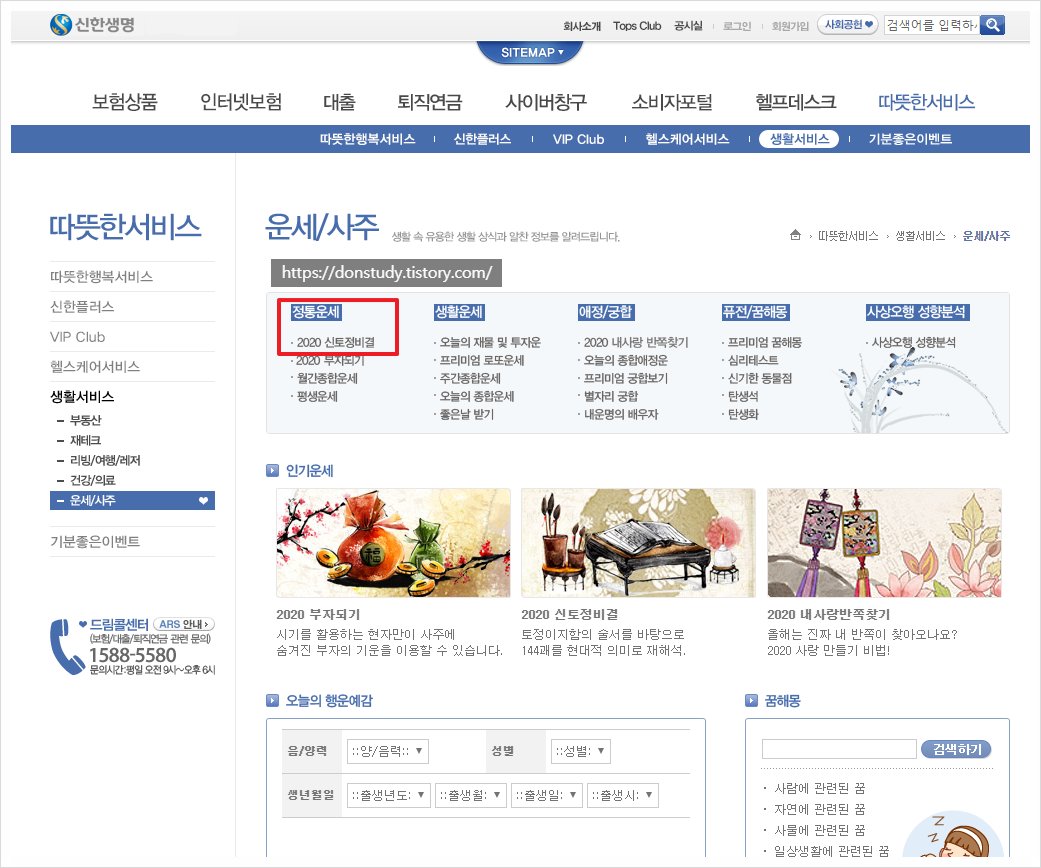Open the 심리테스트 link
Image resolution: width=1041 pixels, height=868 pixels.
[753, 361]
